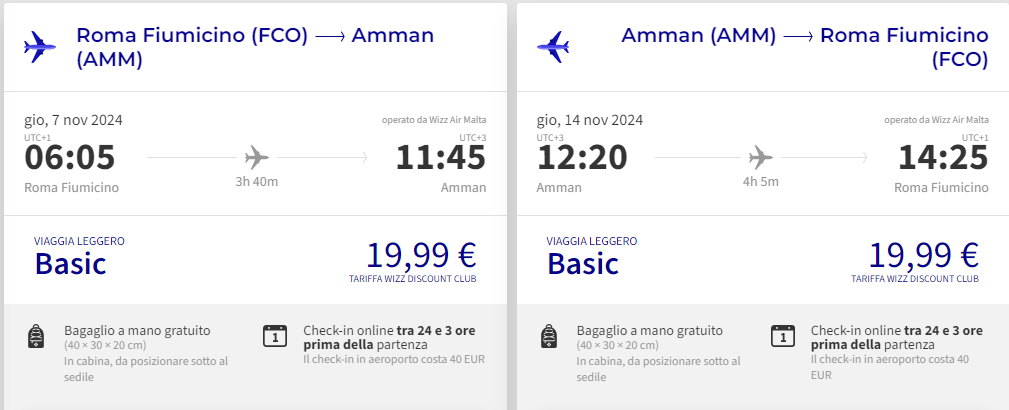Select the Roma Fiumicino to Amman route title

tap(255, 47)
